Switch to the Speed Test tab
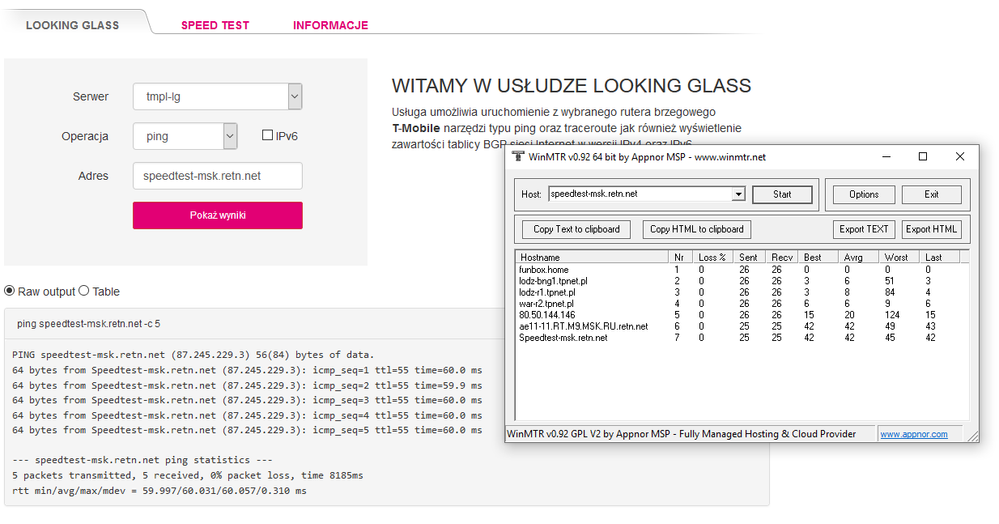The height and width of the screenshot is (524, 999). point(215,25)
